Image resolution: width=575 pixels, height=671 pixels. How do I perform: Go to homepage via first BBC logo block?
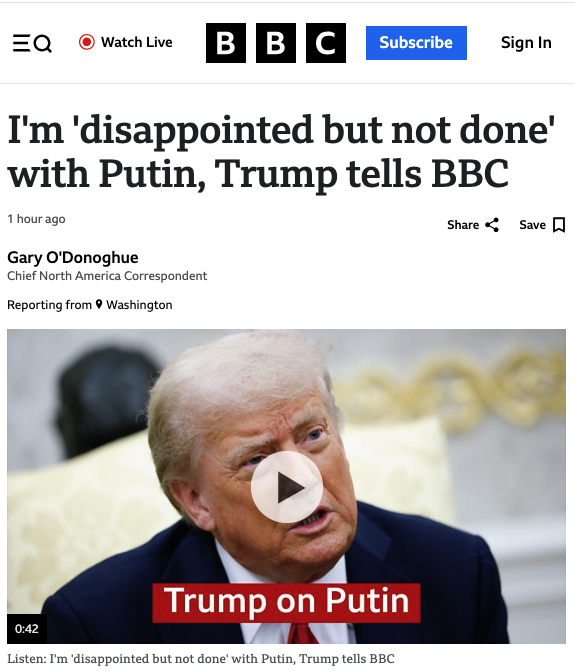[x=226, y=43]
